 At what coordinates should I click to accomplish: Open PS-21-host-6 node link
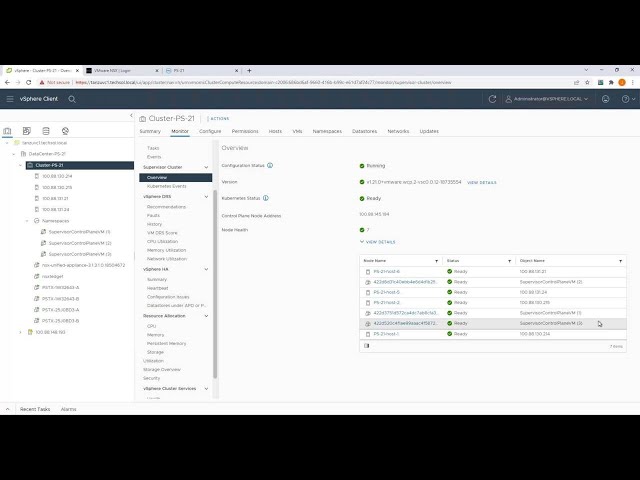point(387,271)
